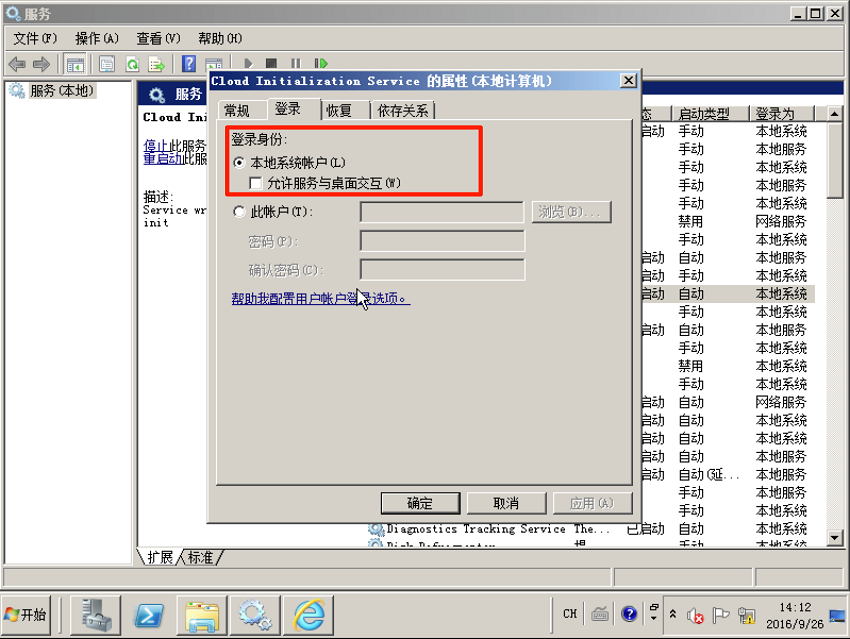This screenshot has width=850, height=639.
Task: Click the Forward arrow in the toolbar
Action: coord(41,64)
